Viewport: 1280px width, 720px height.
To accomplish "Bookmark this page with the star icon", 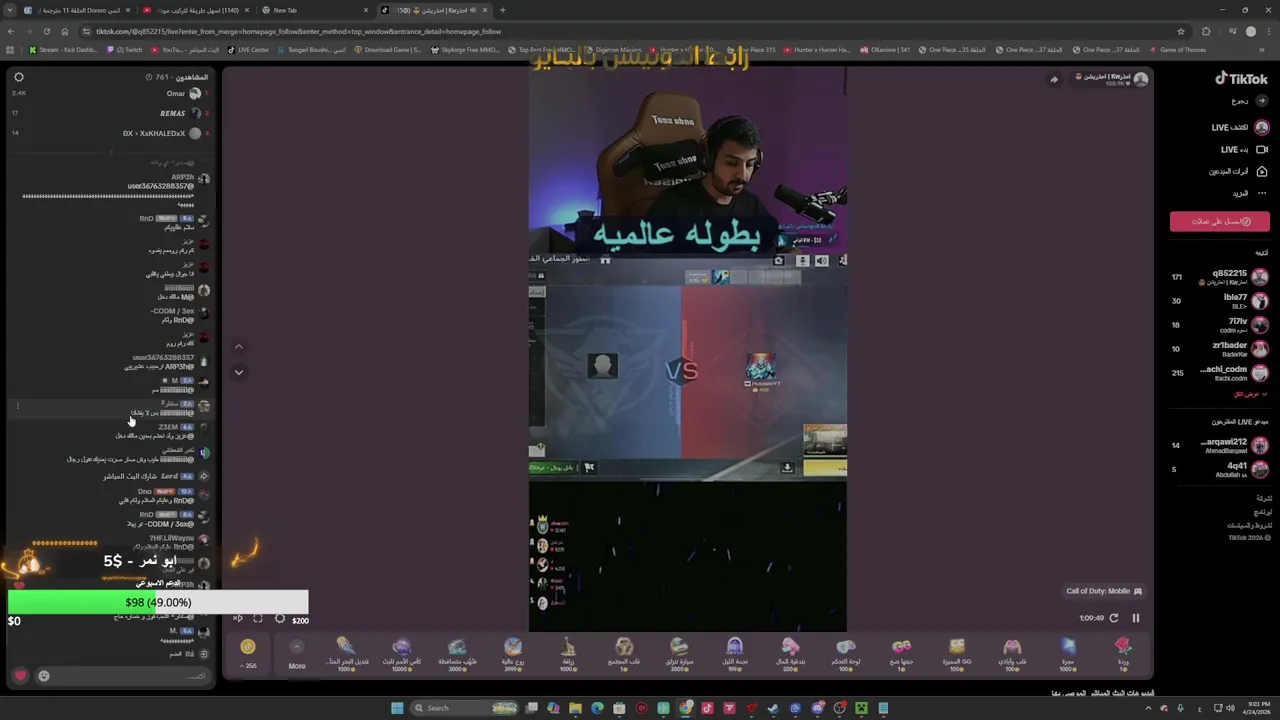I will (1181, 31).
